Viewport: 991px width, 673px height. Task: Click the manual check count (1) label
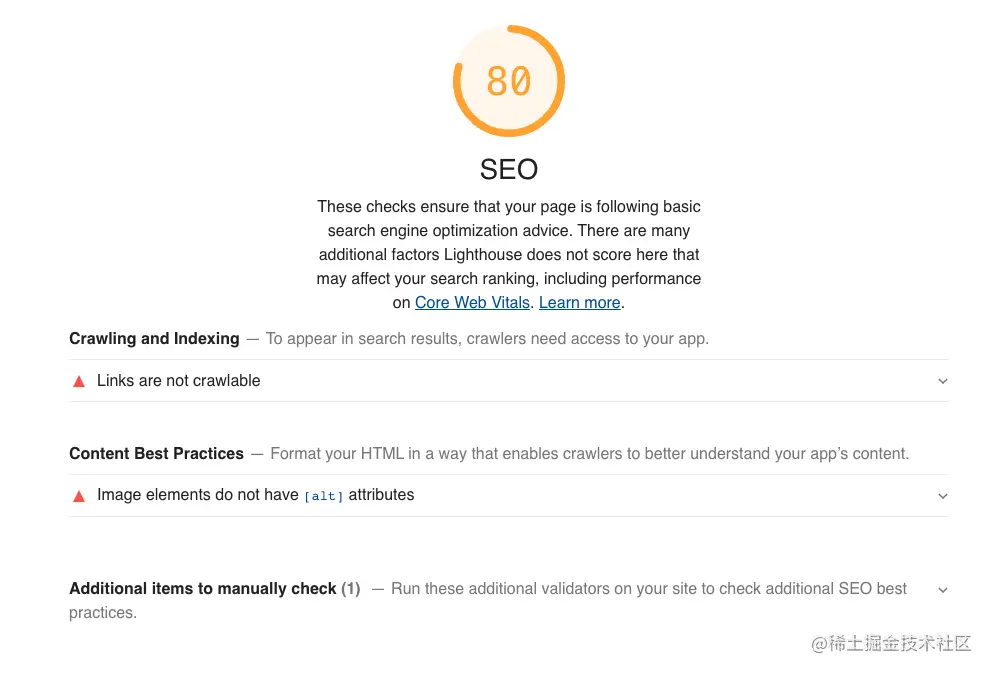point(350,589)
